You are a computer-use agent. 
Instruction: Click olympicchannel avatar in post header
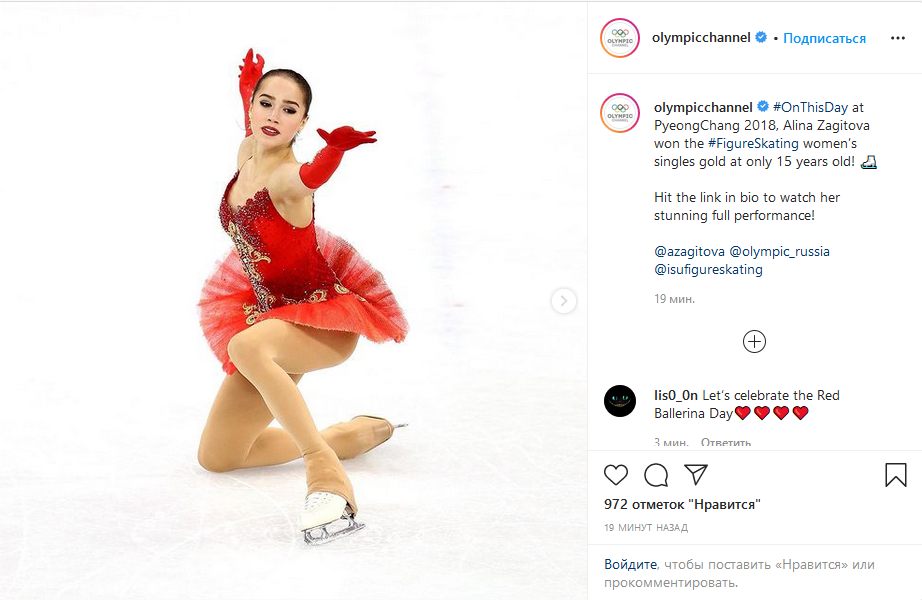[620, 38]
